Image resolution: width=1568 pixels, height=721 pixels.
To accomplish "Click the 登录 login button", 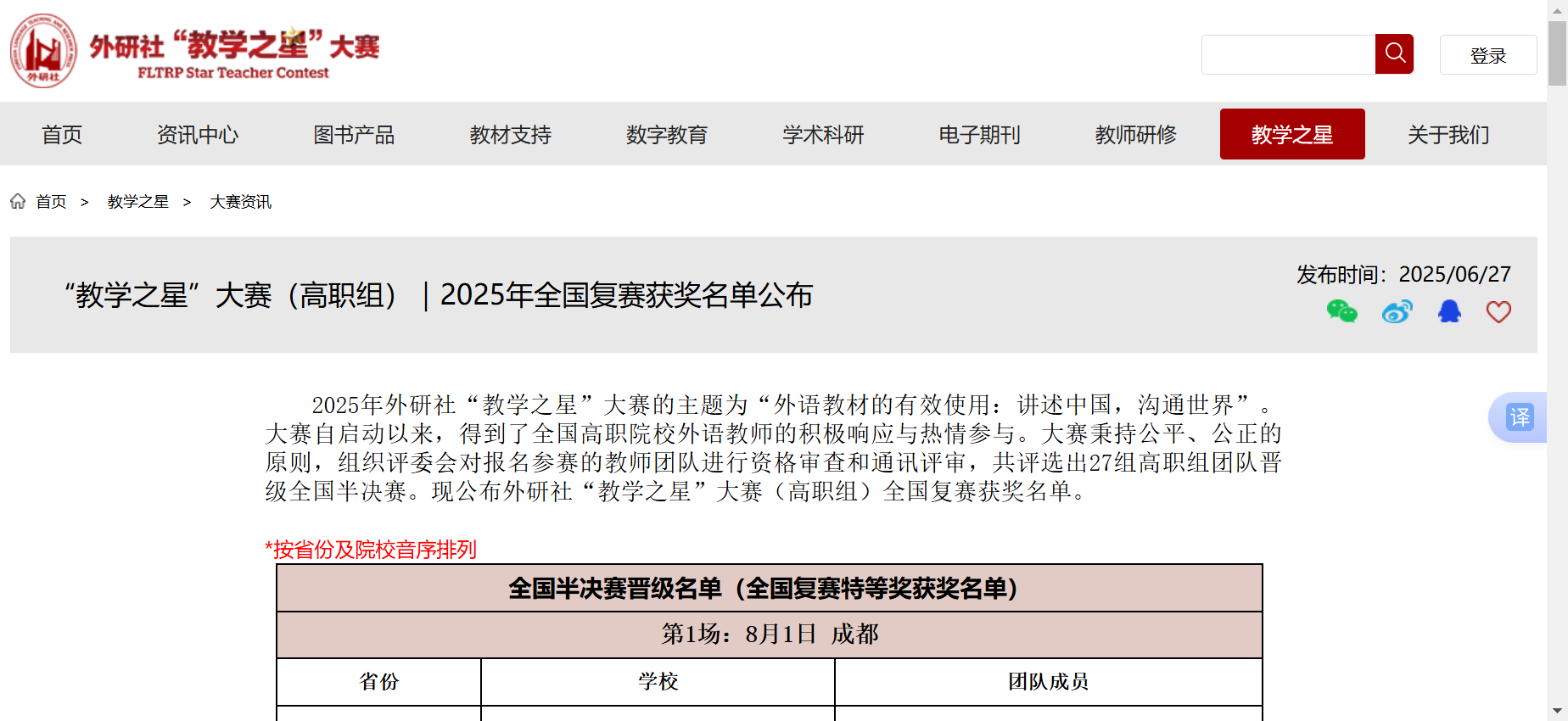I will click(1487, 55).
